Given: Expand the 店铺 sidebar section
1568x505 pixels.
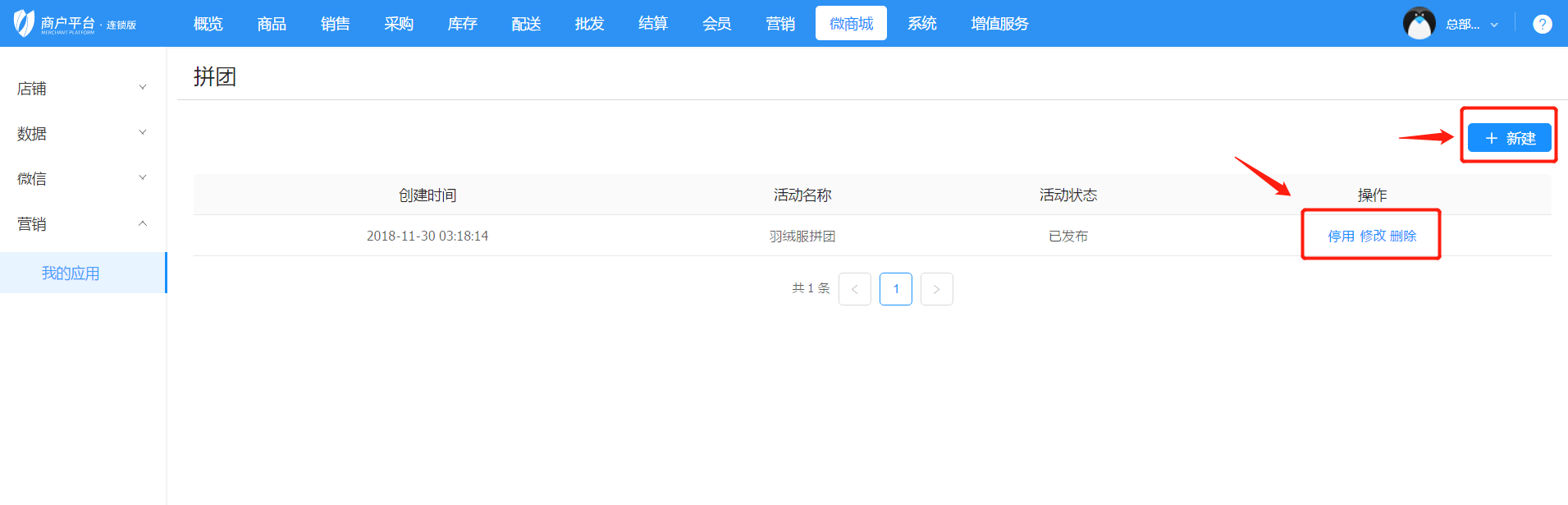Looking at the screenshot, I should pyautogui.click(x=82, y=88).
